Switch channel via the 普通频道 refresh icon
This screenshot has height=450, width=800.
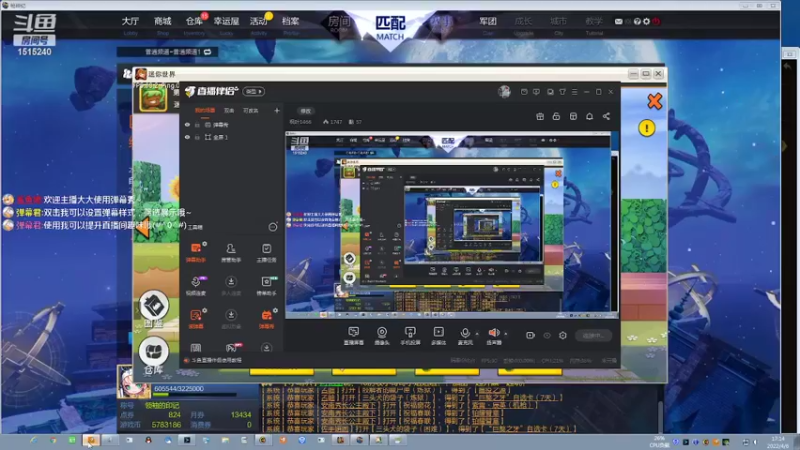[208, 52]
